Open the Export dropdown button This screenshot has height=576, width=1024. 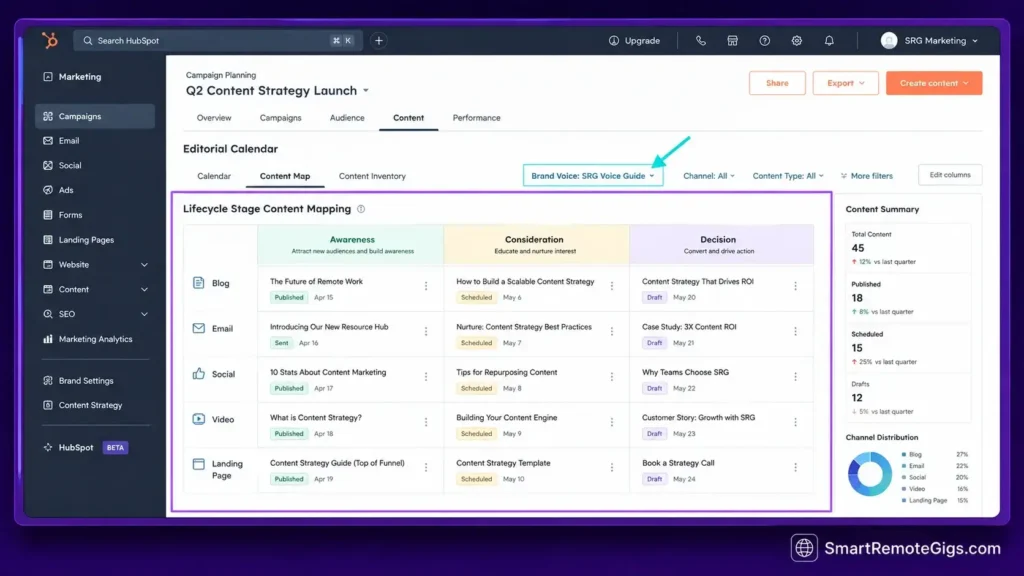[x=845, y=83]
